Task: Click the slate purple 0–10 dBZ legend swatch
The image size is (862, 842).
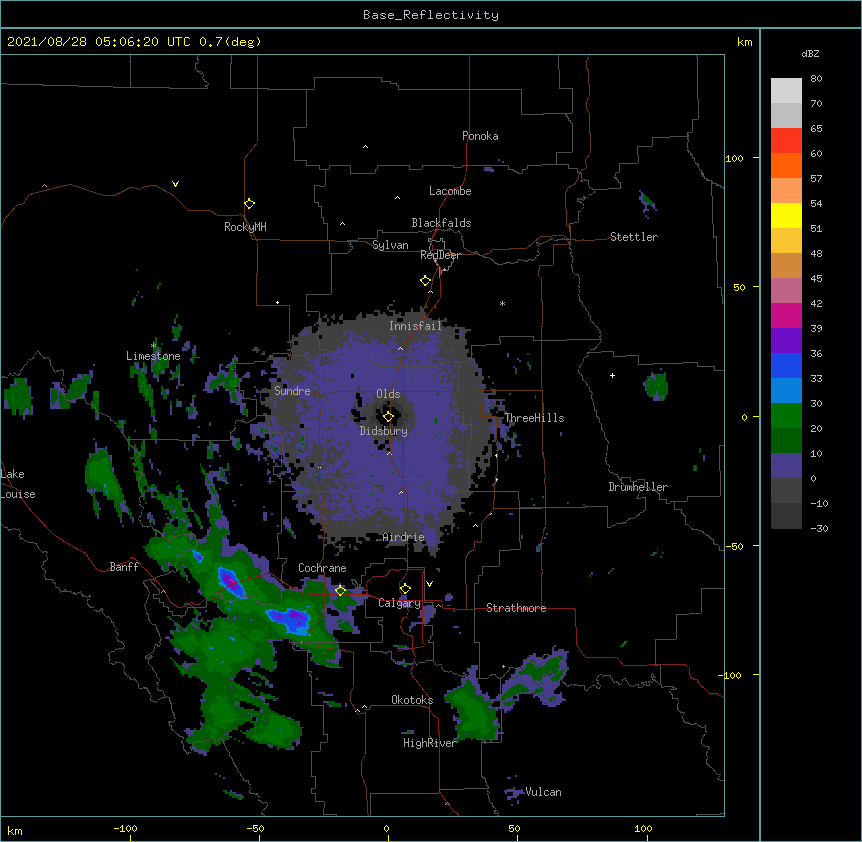Action: pyautogui.click(x=786, y=466)
